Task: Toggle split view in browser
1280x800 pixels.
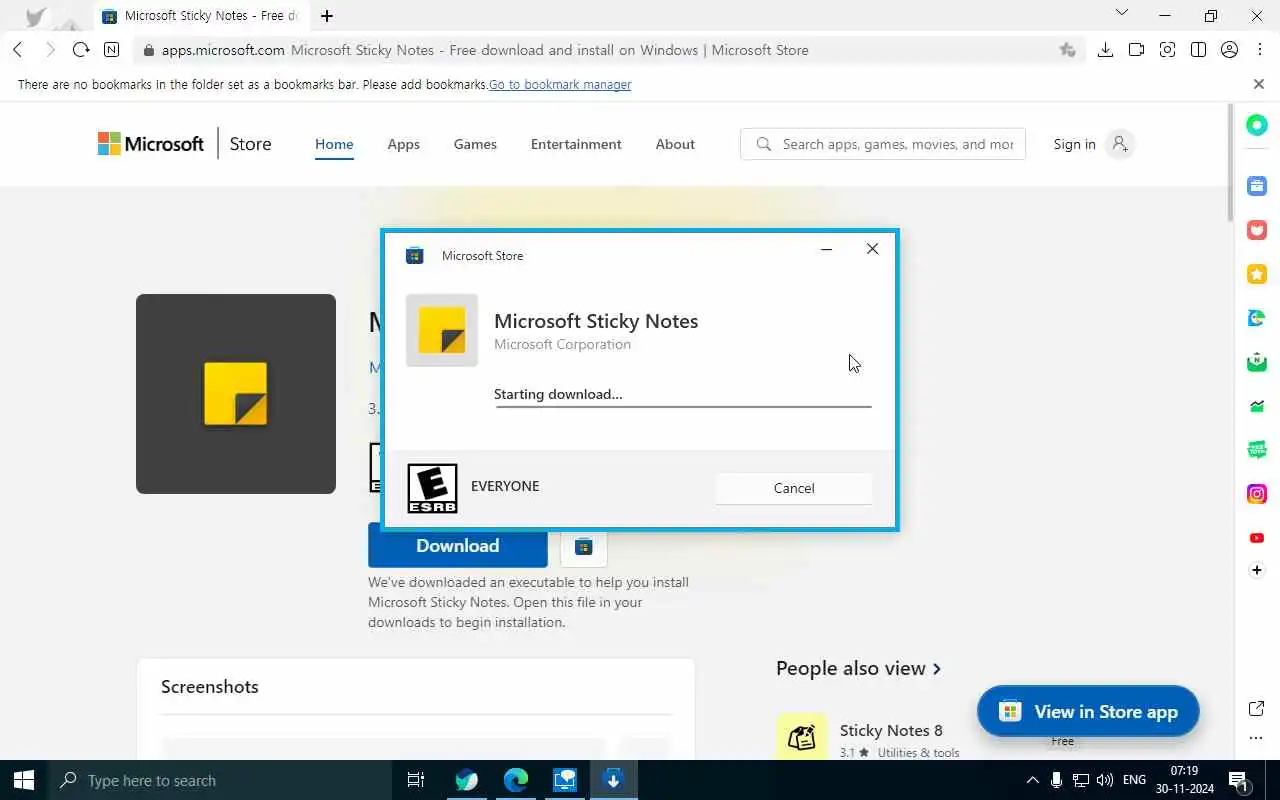Action: point(1198,50)
